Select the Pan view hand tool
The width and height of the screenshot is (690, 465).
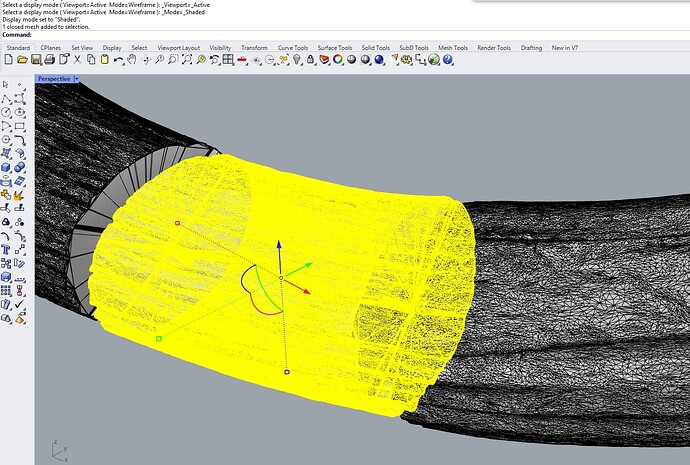(132, 59)
